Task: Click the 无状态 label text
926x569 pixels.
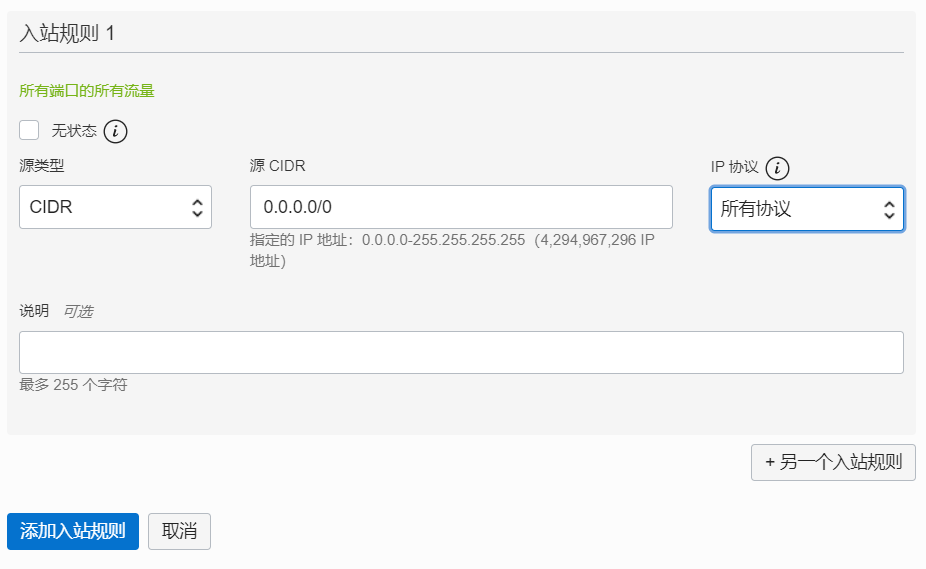Action: (74, 131)
